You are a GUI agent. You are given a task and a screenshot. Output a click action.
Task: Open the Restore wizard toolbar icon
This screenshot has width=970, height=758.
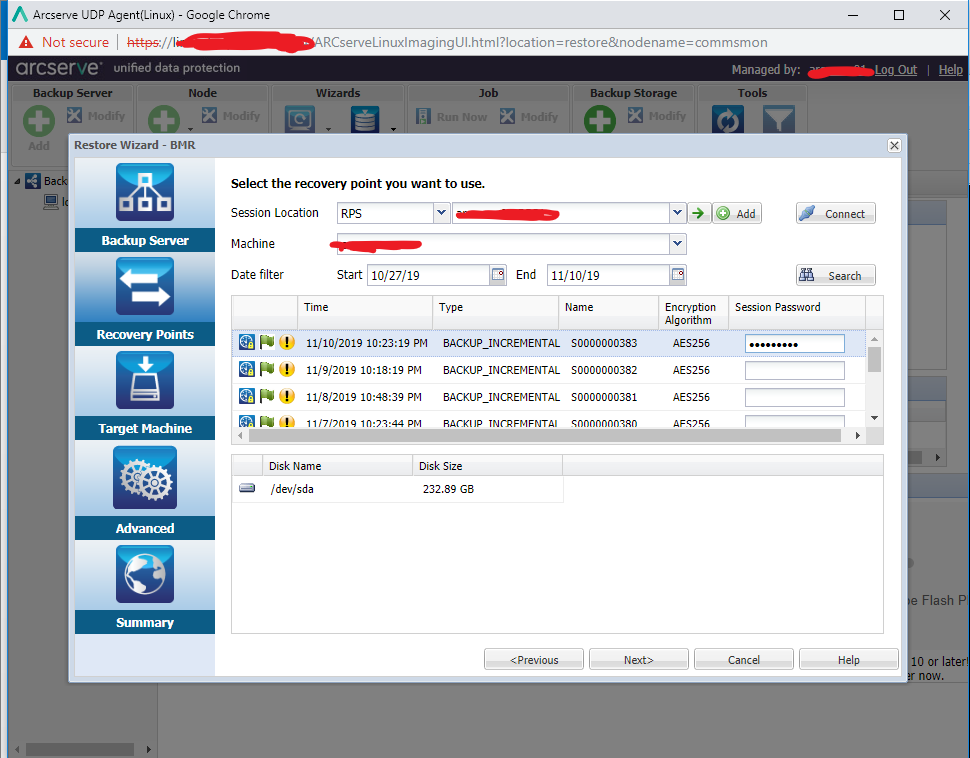[x=300, y=119]
